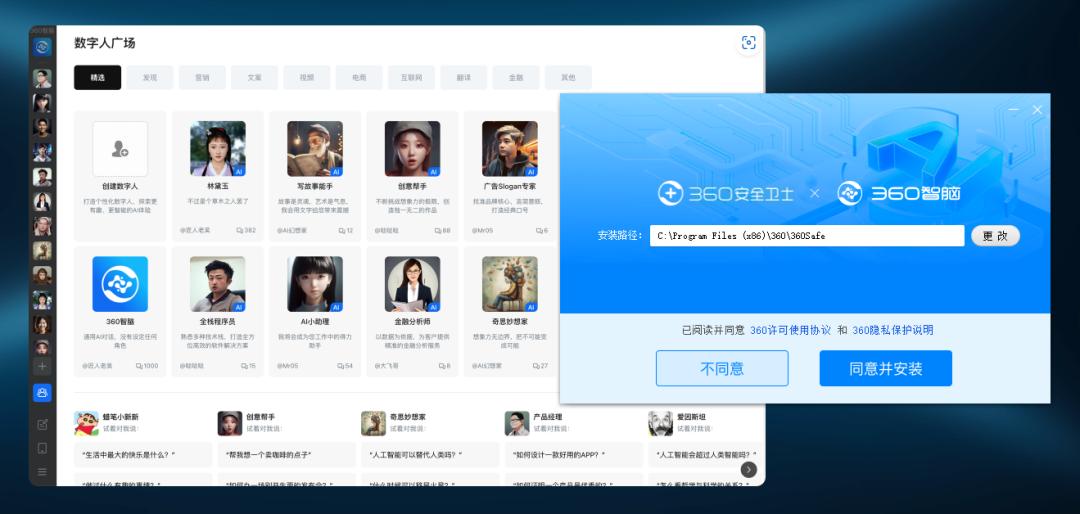Open the bookmark icon in the sidebar
This screenshot has width=1080, height=514.
[42, 448]
